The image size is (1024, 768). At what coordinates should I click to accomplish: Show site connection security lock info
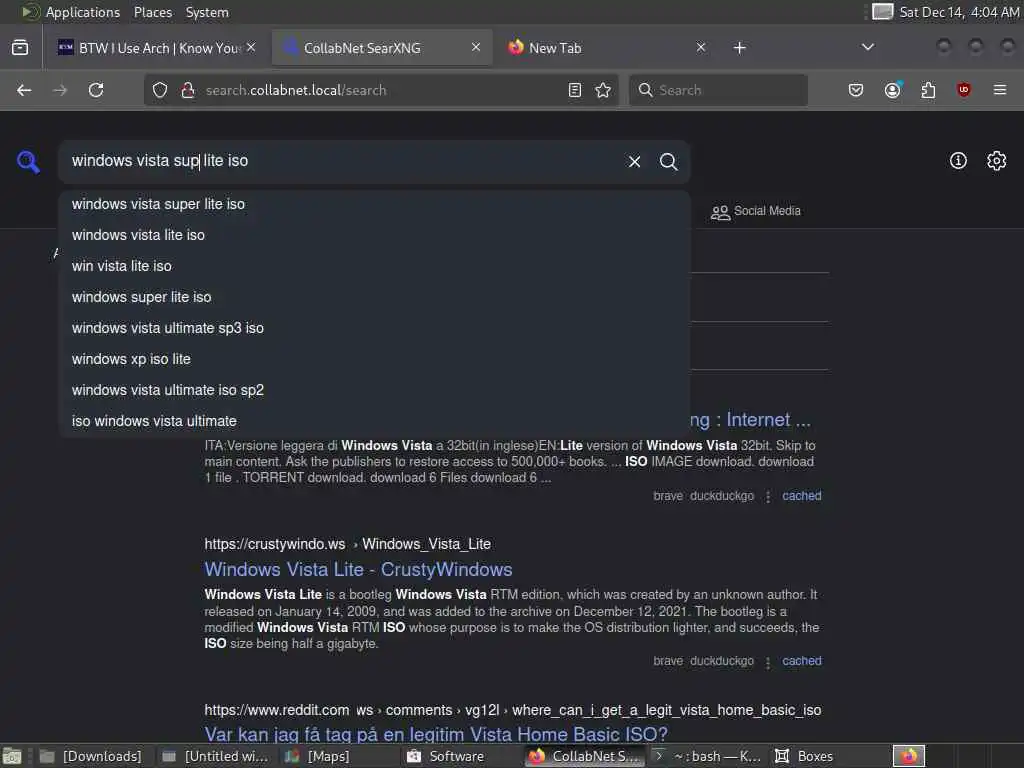[188, 90]
